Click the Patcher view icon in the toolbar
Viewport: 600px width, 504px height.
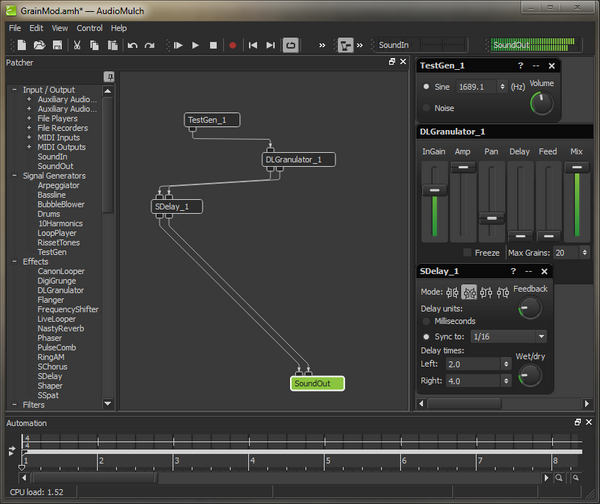point(345,45)
